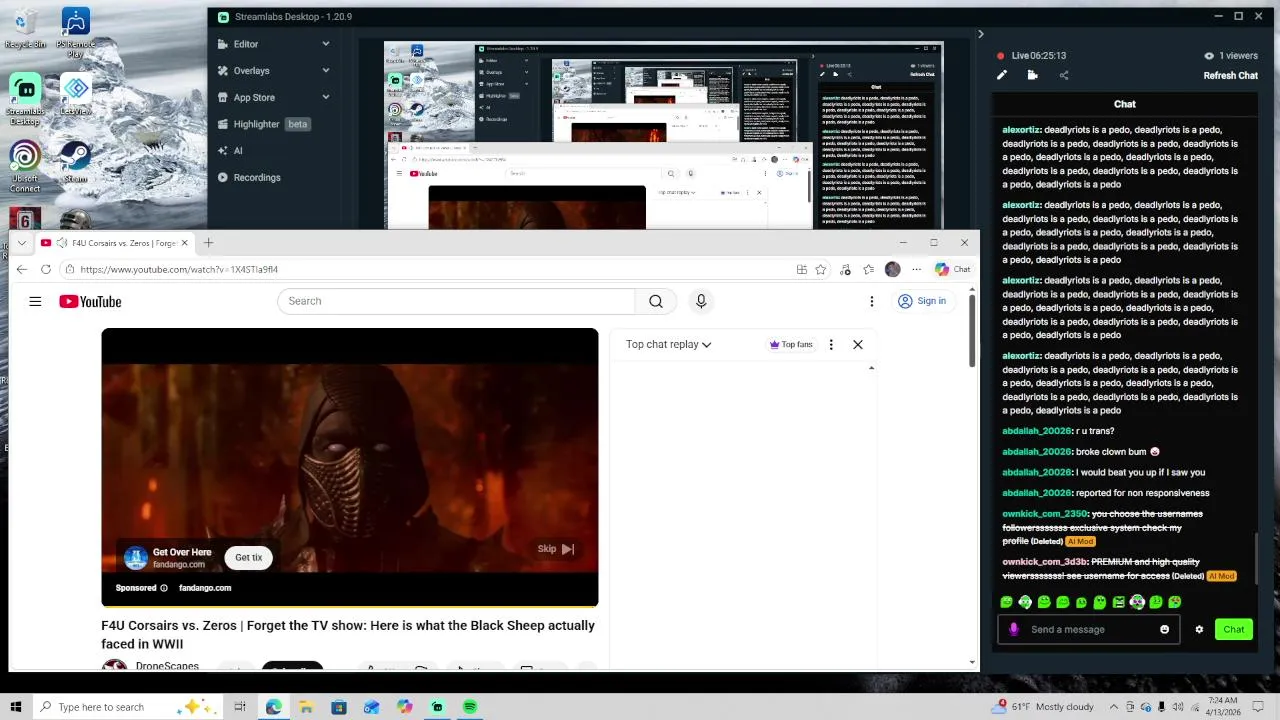Open YouTube settings three-dot menu

pos(871,301)
